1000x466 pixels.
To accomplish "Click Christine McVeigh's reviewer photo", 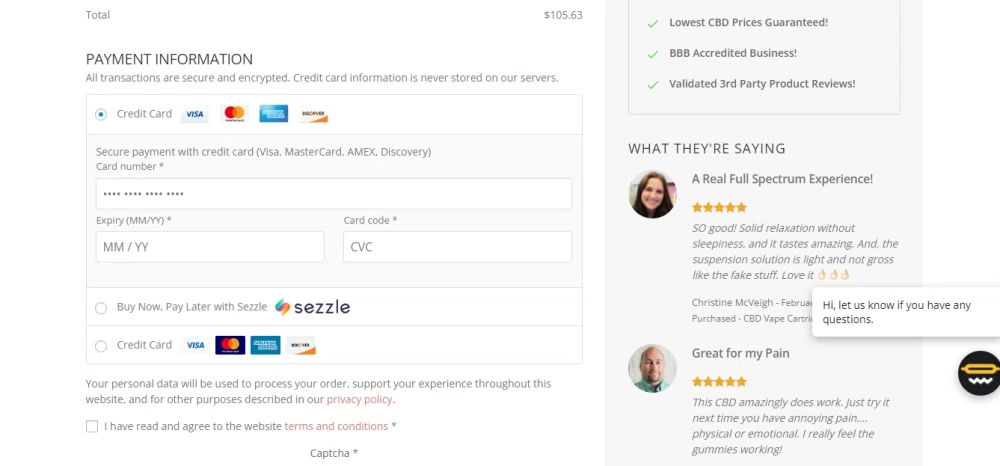I will tap(652, 194).
